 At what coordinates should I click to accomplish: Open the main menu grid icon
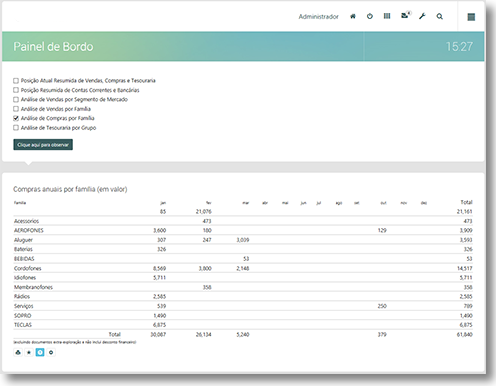coord(471,17)
